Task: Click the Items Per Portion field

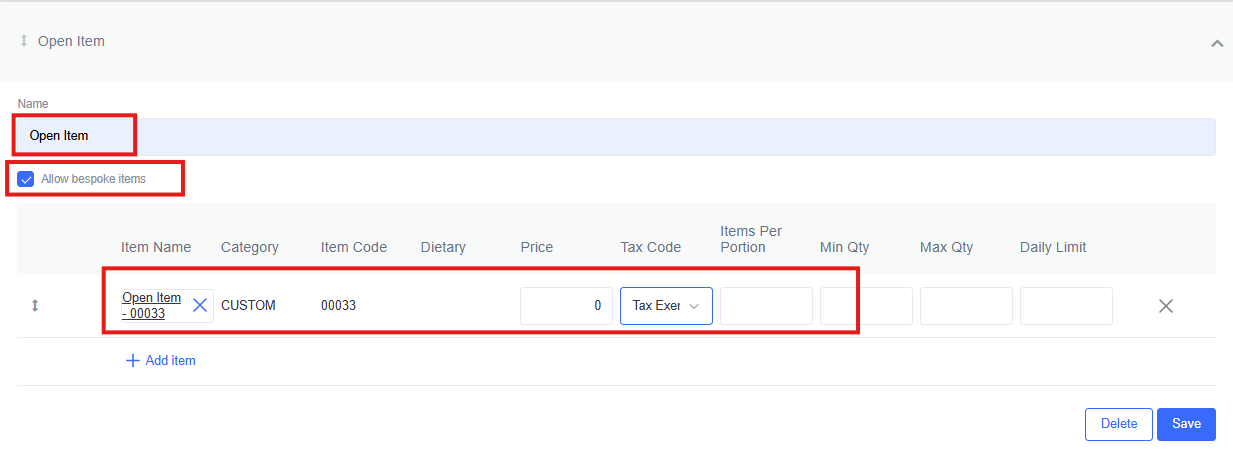Action: 766,306
